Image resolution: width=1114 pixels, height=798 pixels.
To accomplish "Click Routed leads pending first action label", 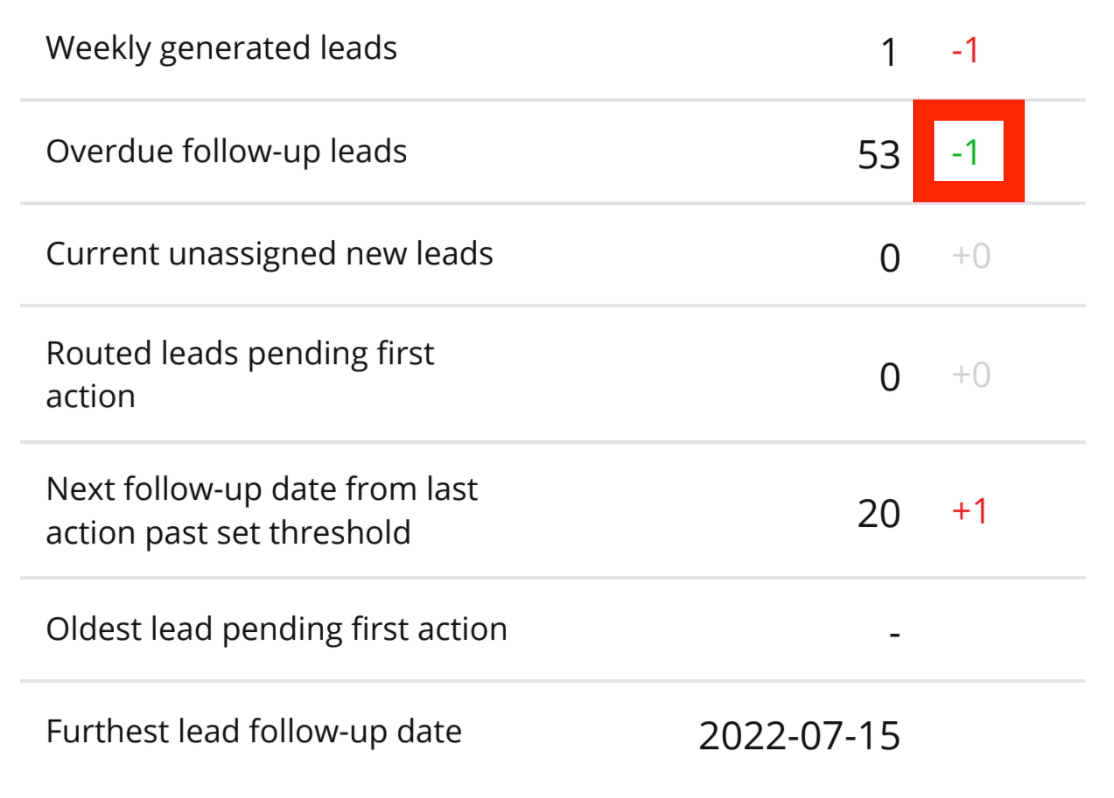I will pos(240,374).
